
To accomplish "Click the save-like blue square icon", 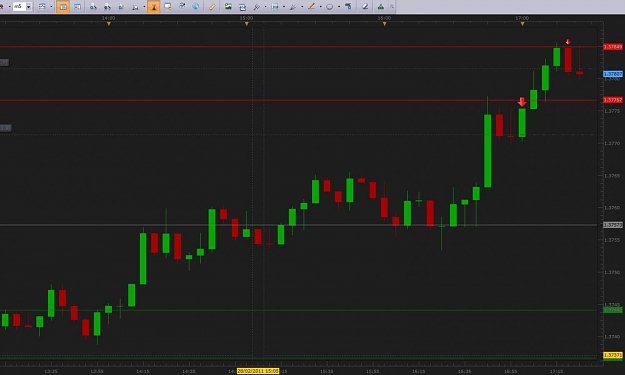I will coord(275,6).
